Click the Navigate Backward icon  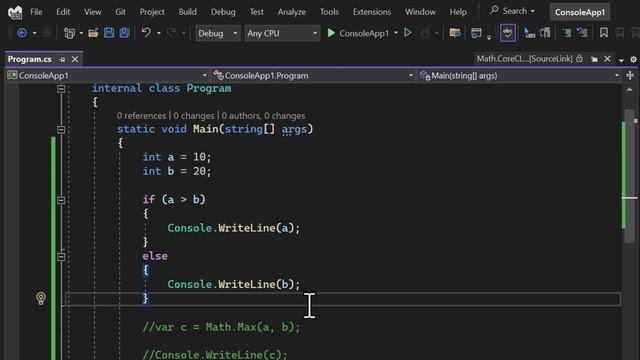22,33
